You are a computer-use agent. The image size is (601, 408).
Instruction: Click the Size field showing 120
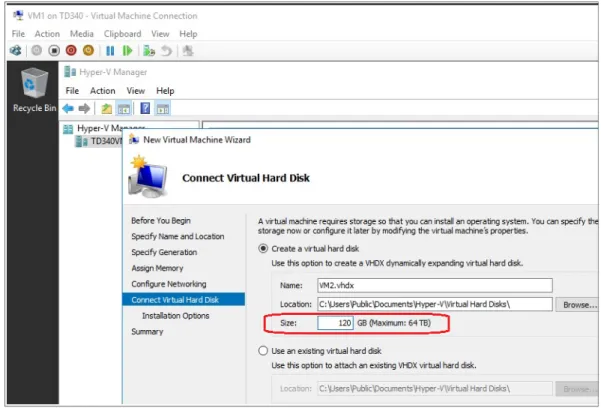pos(335,323)
